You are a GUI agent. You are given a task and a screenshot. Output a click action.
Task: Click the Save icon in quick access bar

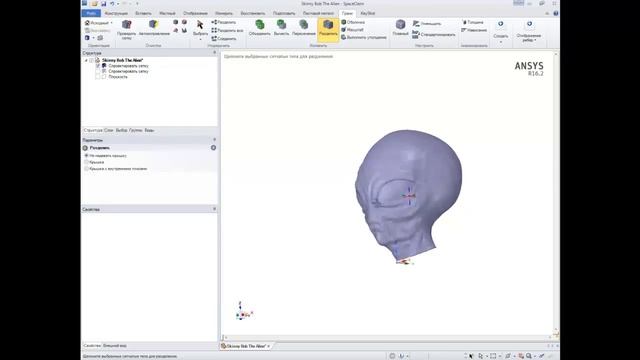103,4
